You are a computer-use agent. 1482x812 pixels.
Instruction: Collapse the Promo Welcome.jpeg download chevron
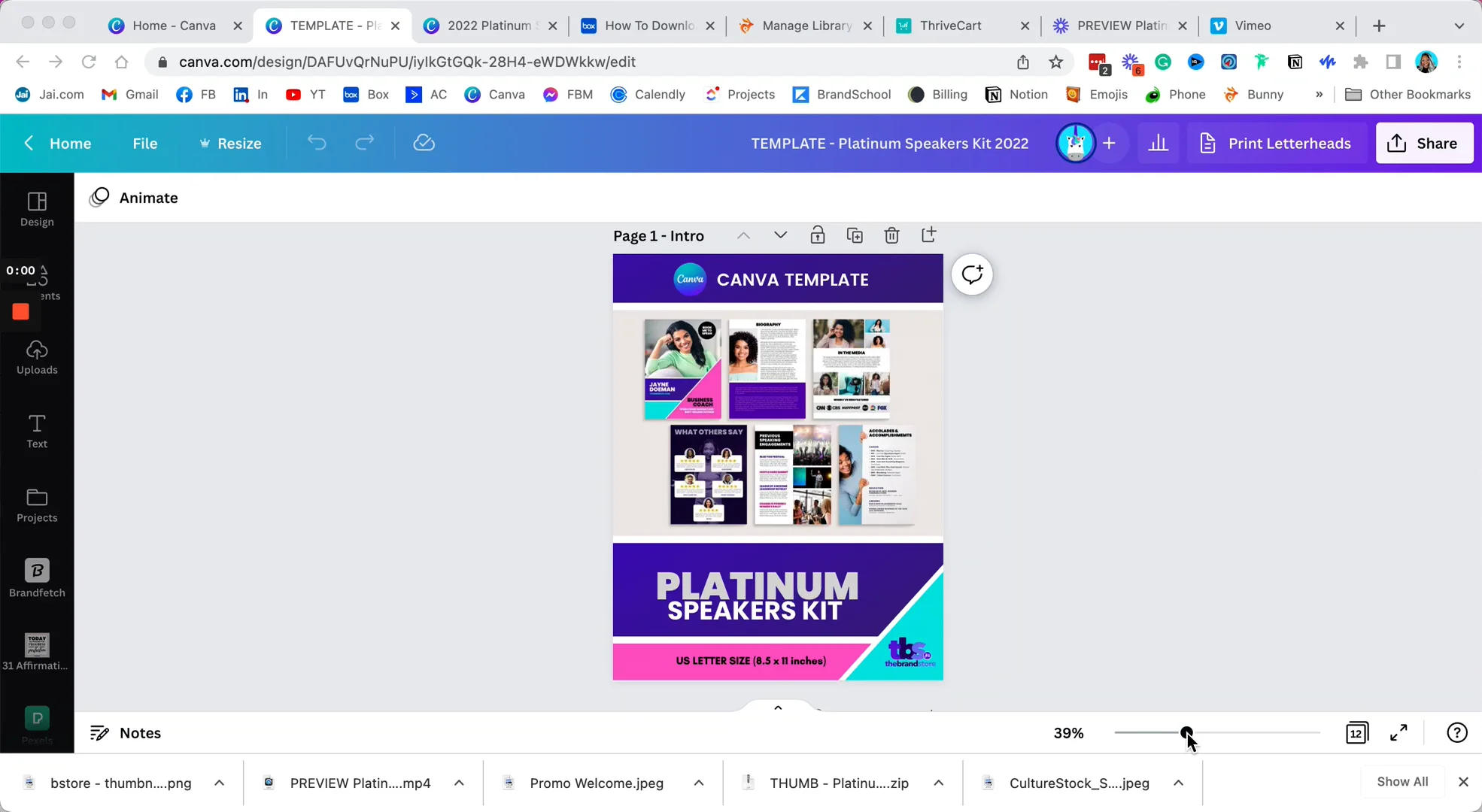click(698, 782)
